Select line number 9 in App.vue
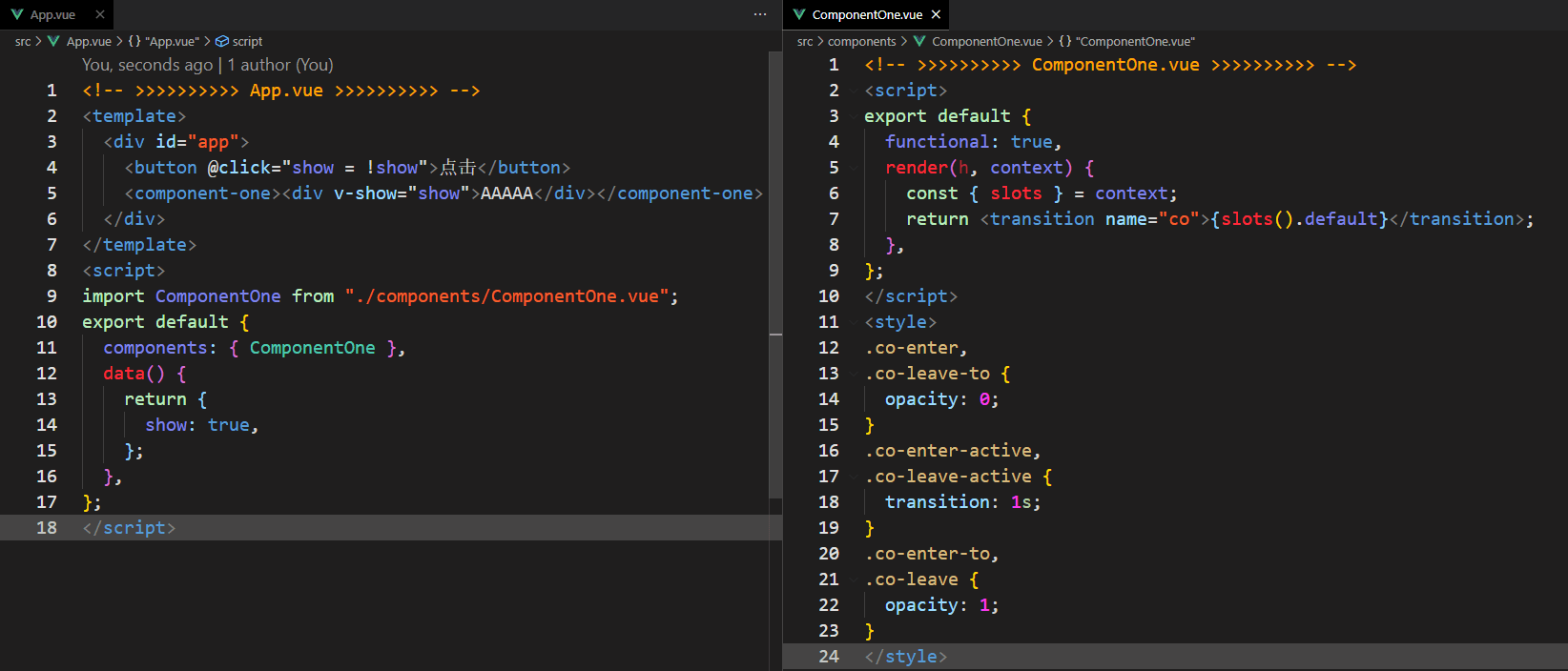The height and width of the screenshot is (671, 1568). [x=52, y=296]
